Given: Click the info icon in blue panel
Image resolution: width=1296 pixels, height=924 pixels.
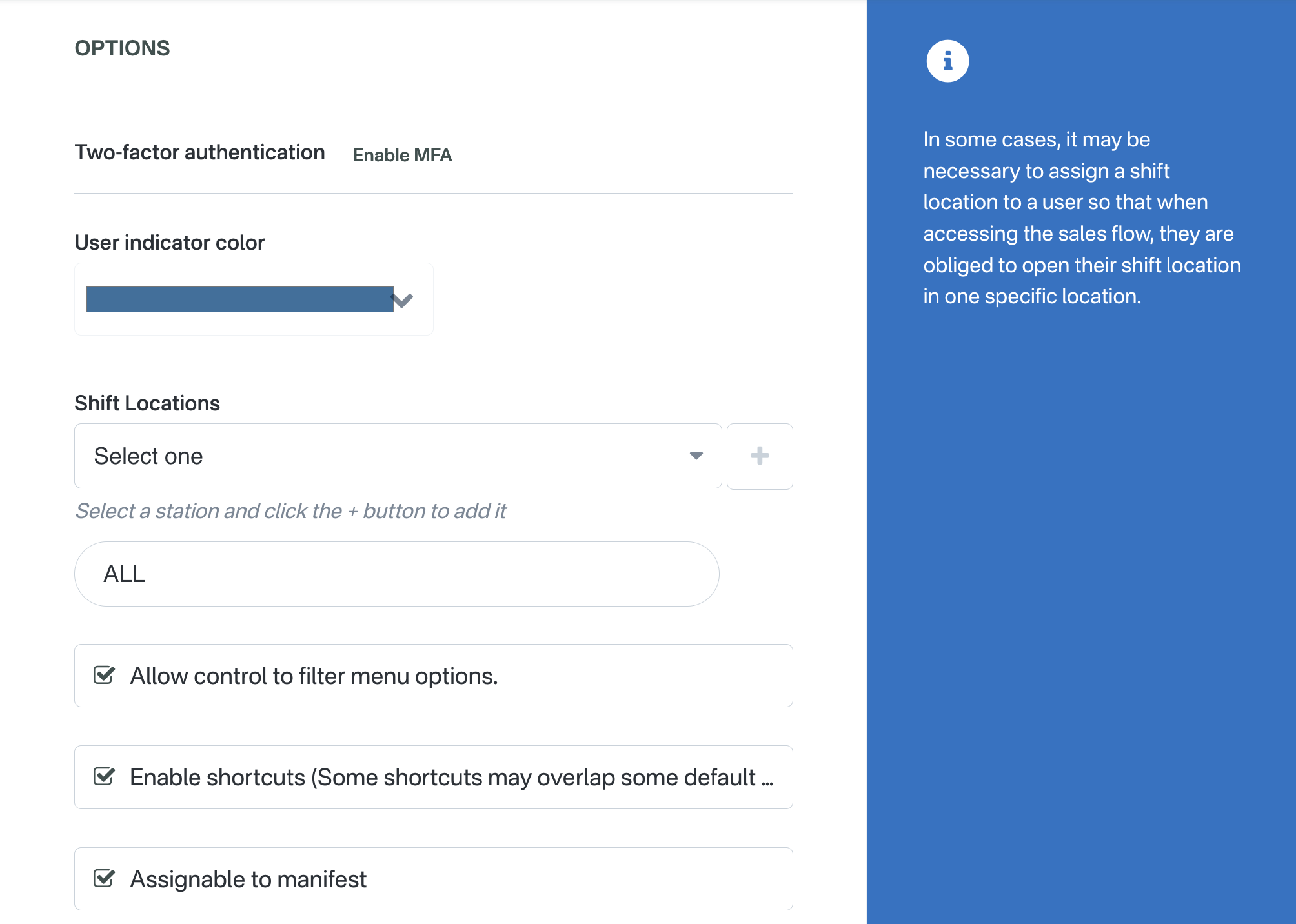Looking at the screenshot, I should click(947, 61).
